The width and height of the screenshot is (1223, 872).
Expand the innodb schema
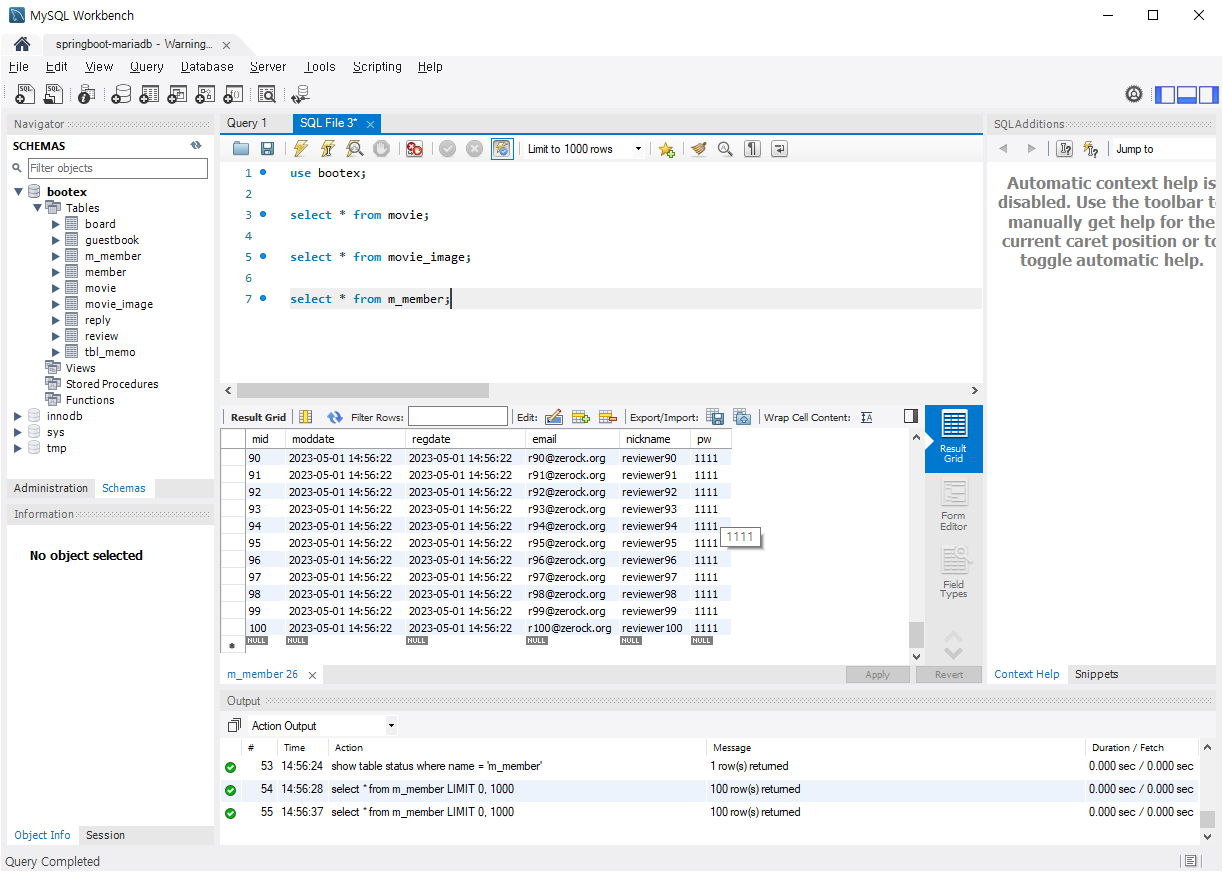click(x=18, y=416)
